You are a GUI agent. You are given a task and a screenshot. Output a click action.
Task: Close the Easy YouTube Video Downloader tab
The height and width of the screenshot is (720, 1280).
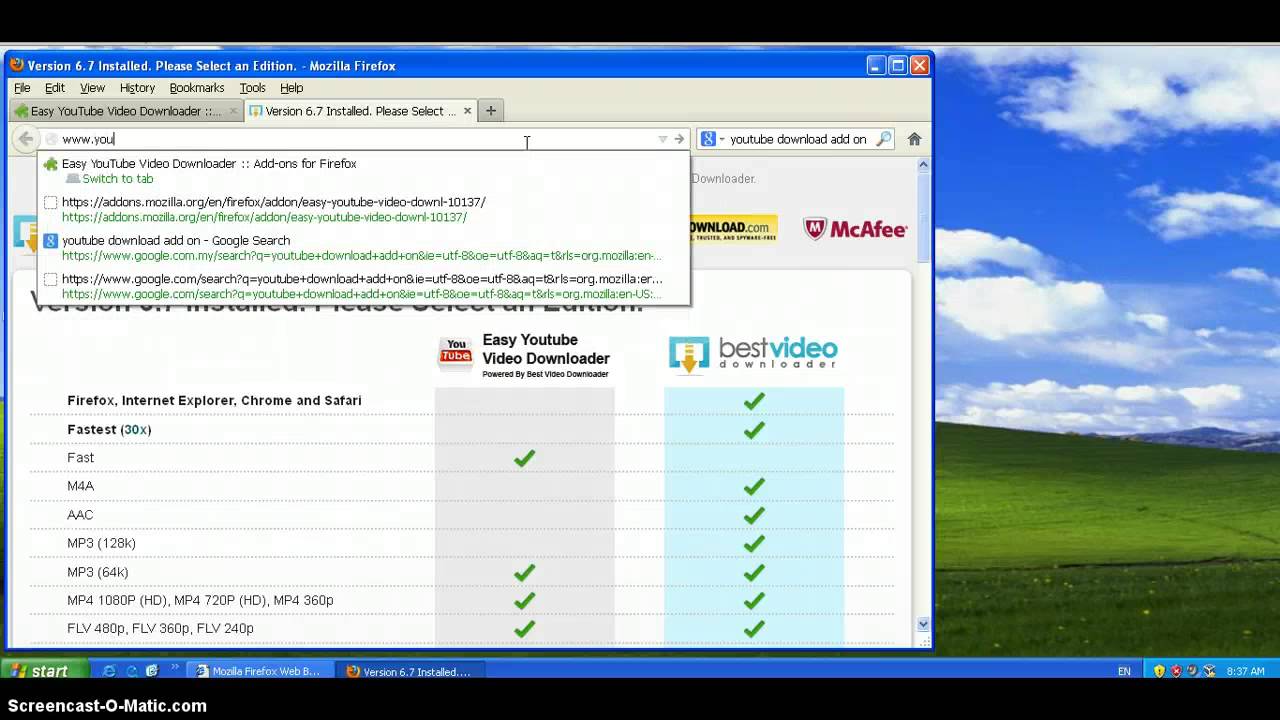click(233, 111)
